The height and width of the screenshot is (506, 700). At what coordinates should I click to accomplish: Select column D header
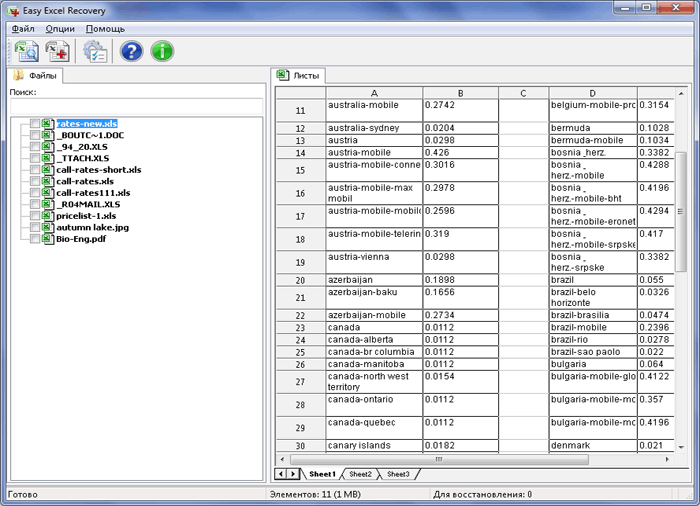click(592, 93)
